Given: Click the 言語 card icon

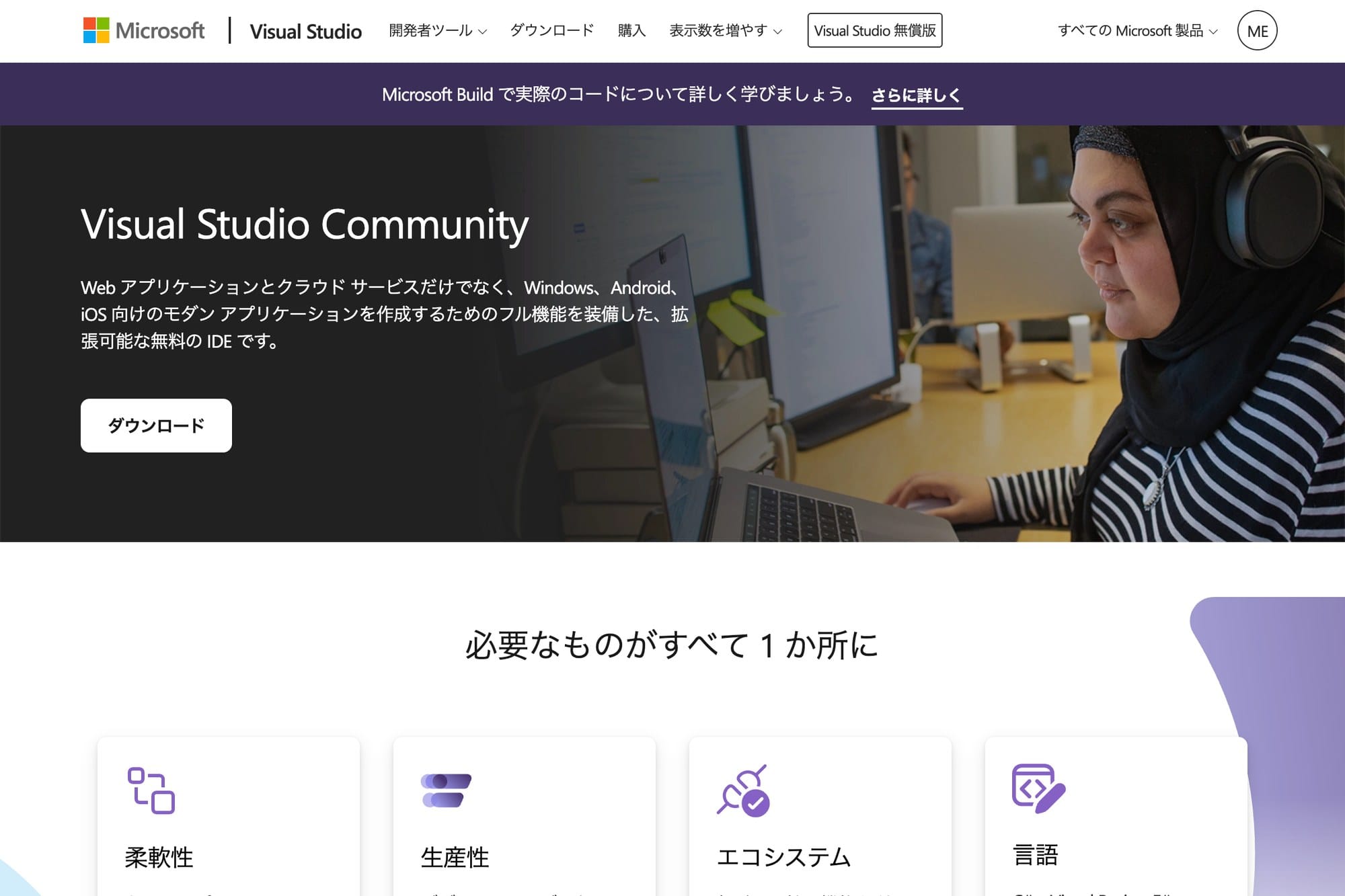Looking at the screenshot, I should point(1038,788).
